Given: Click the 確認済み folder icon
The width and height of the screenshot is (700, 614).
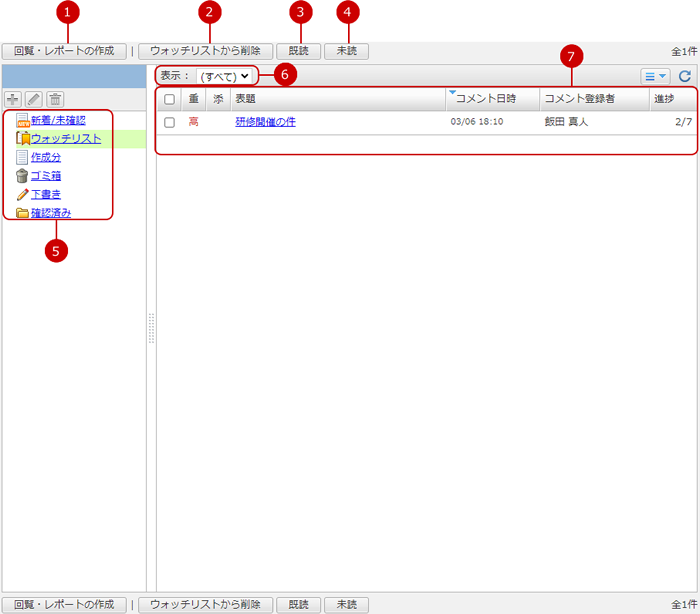Looking at the screenshot, I should (x=22, y=212).
